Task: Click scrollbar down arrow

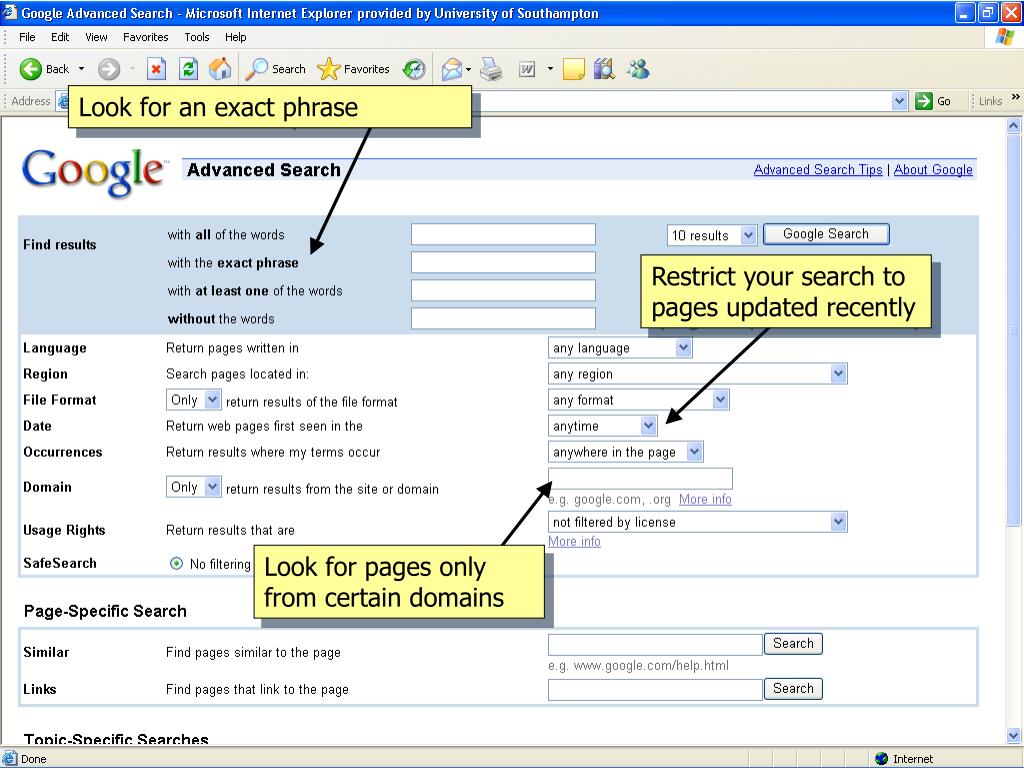Action: [1014, 735]
